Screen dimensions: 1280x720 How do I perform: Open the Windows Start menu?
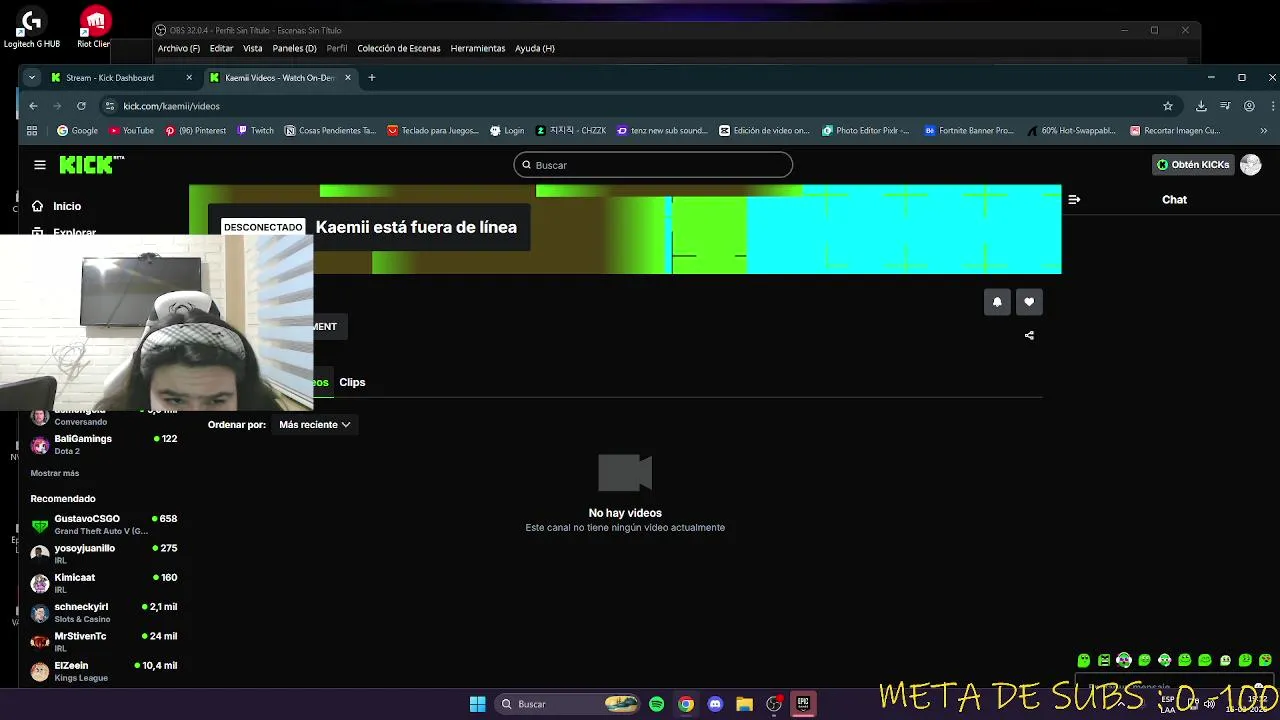click(x=477, y=704)
